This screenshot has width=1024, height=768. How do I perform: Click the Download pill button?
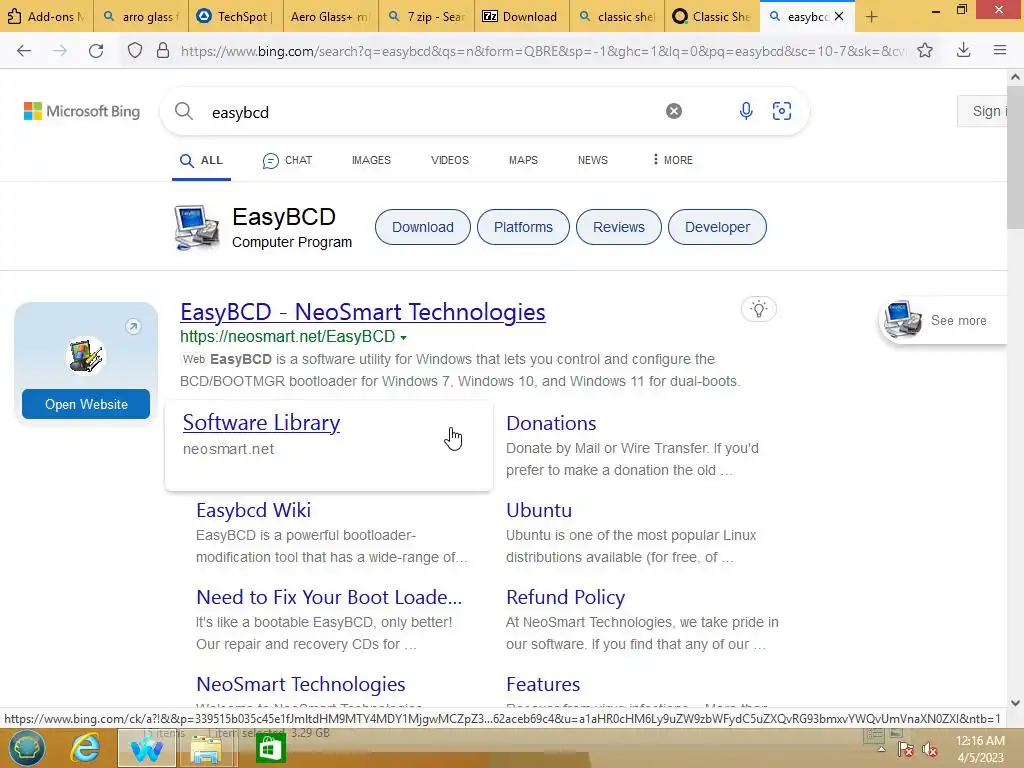coord(423,227)
